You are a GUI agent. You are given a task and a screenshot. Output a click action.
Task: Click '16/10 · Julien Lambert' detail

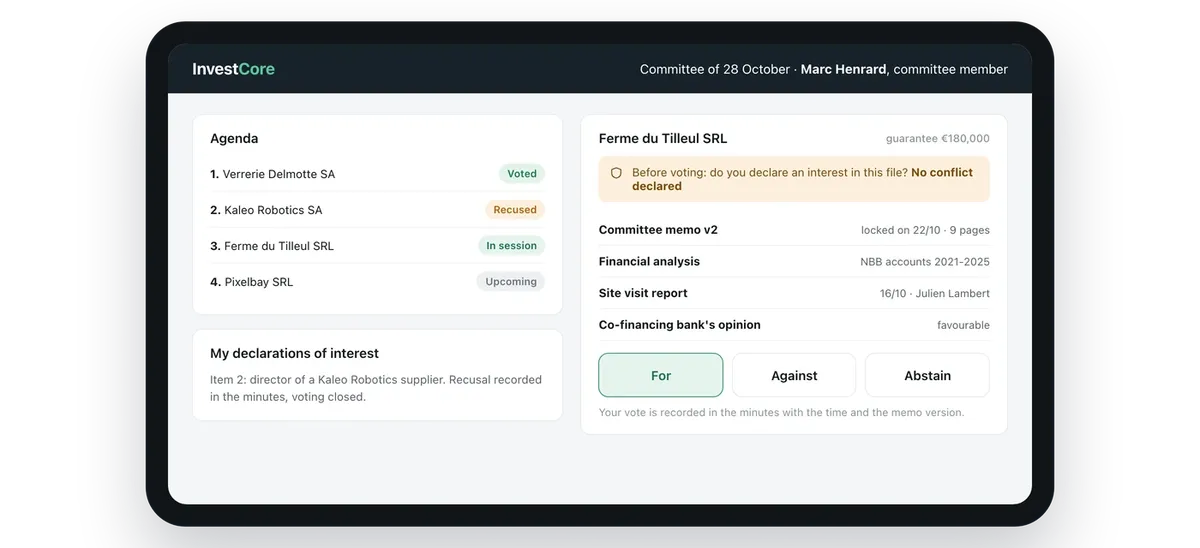point(935,294)
